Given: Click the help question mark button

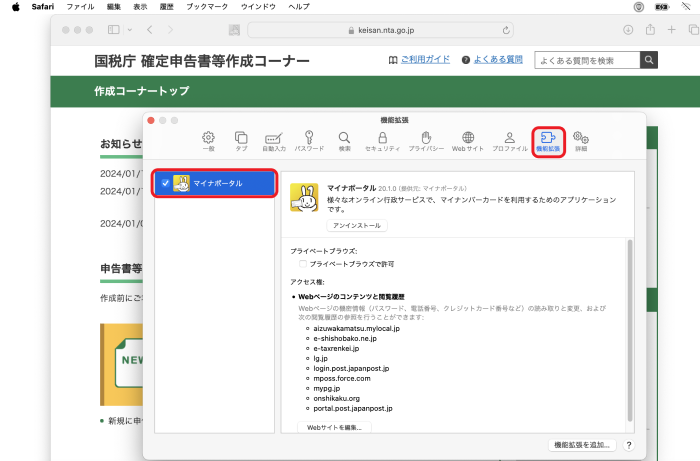Looking at the screenshot, I should 629,445.
